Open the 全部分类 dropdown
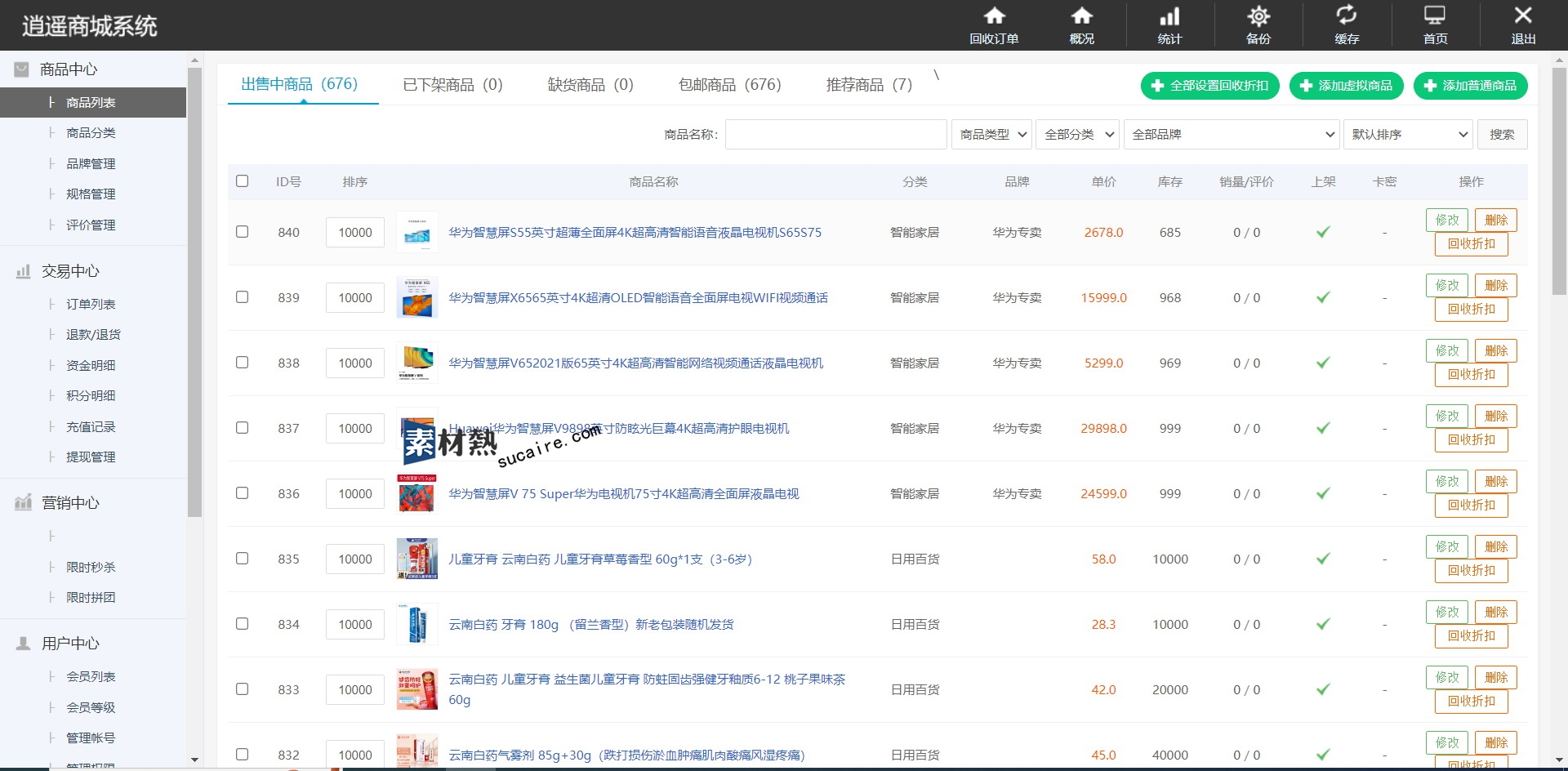 (1077, 135)
